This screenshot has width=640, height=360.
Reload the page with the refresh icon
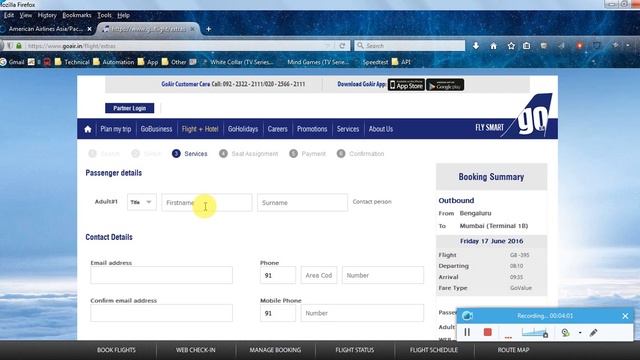pyautogui.click(x=342, y=46)
